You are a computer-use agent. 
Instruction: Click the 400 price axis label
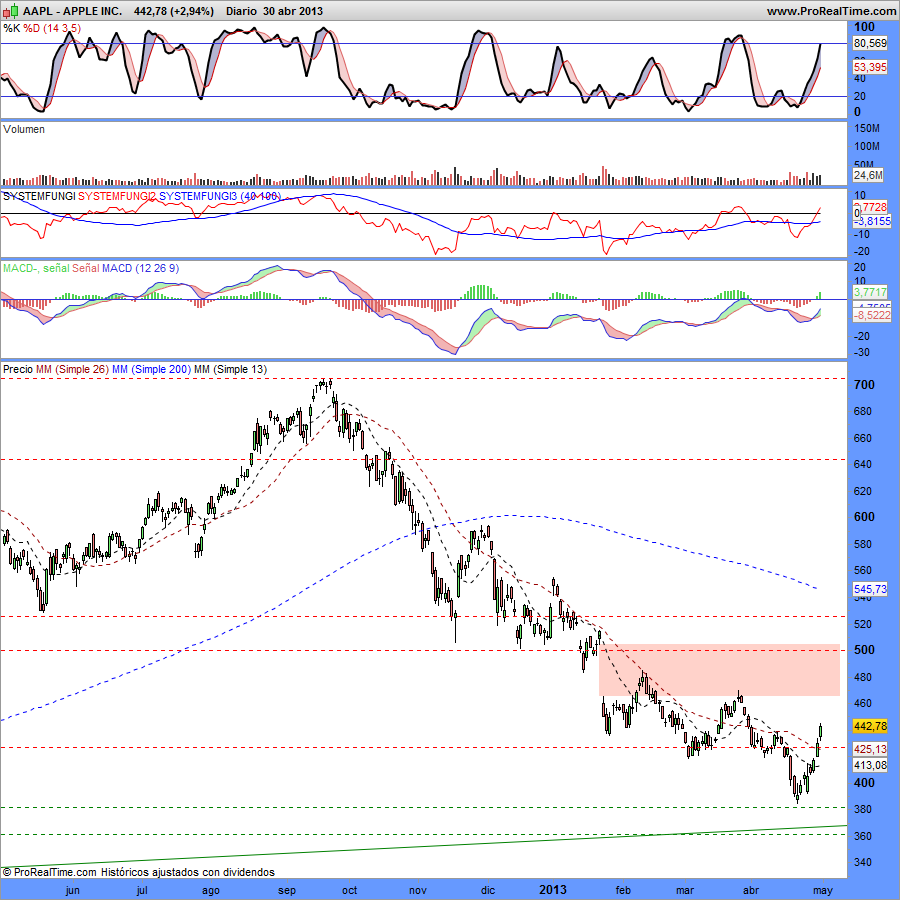(864, 783)
